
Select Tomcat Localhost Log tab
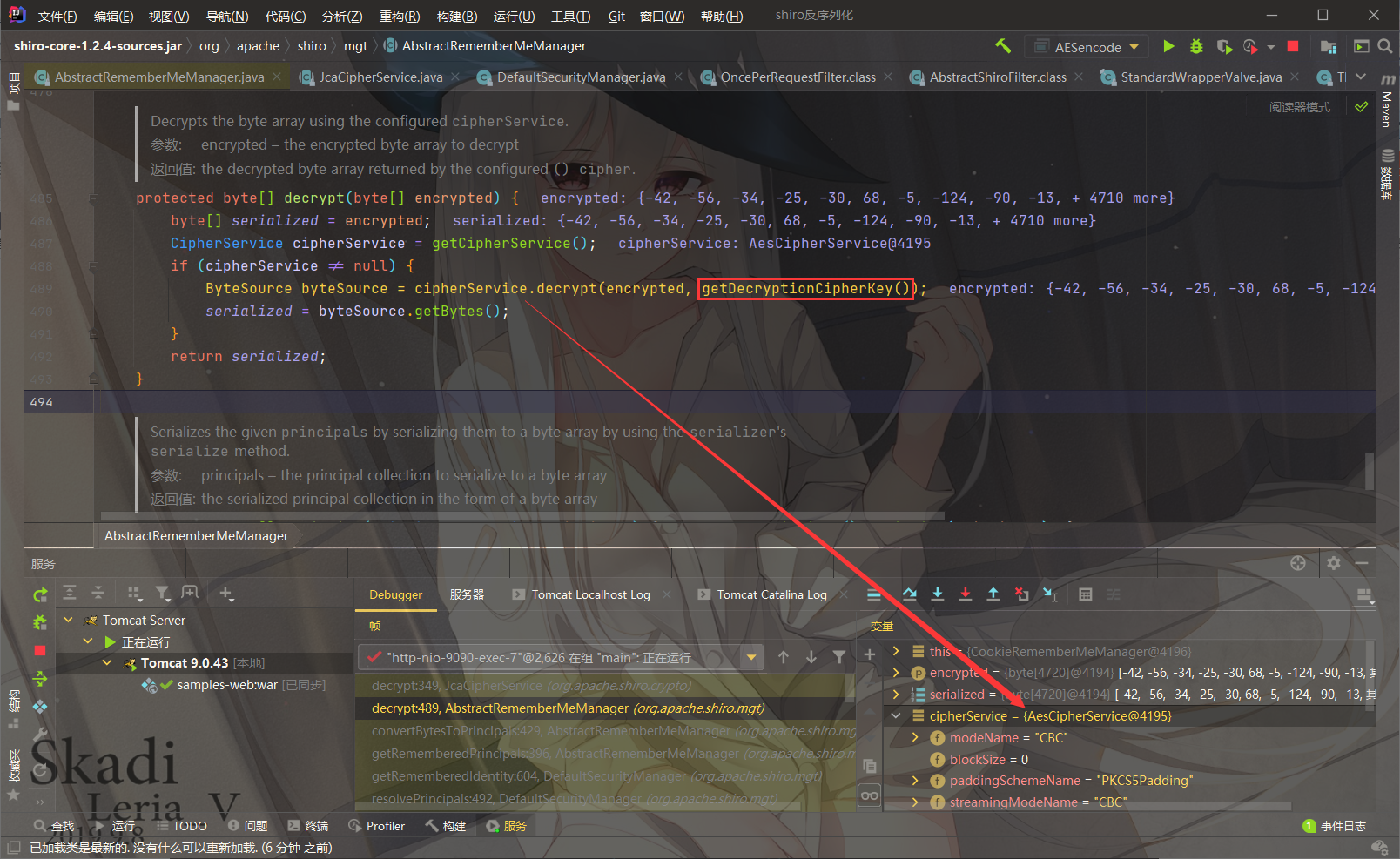pyautogui.click(x=589, y=594)
